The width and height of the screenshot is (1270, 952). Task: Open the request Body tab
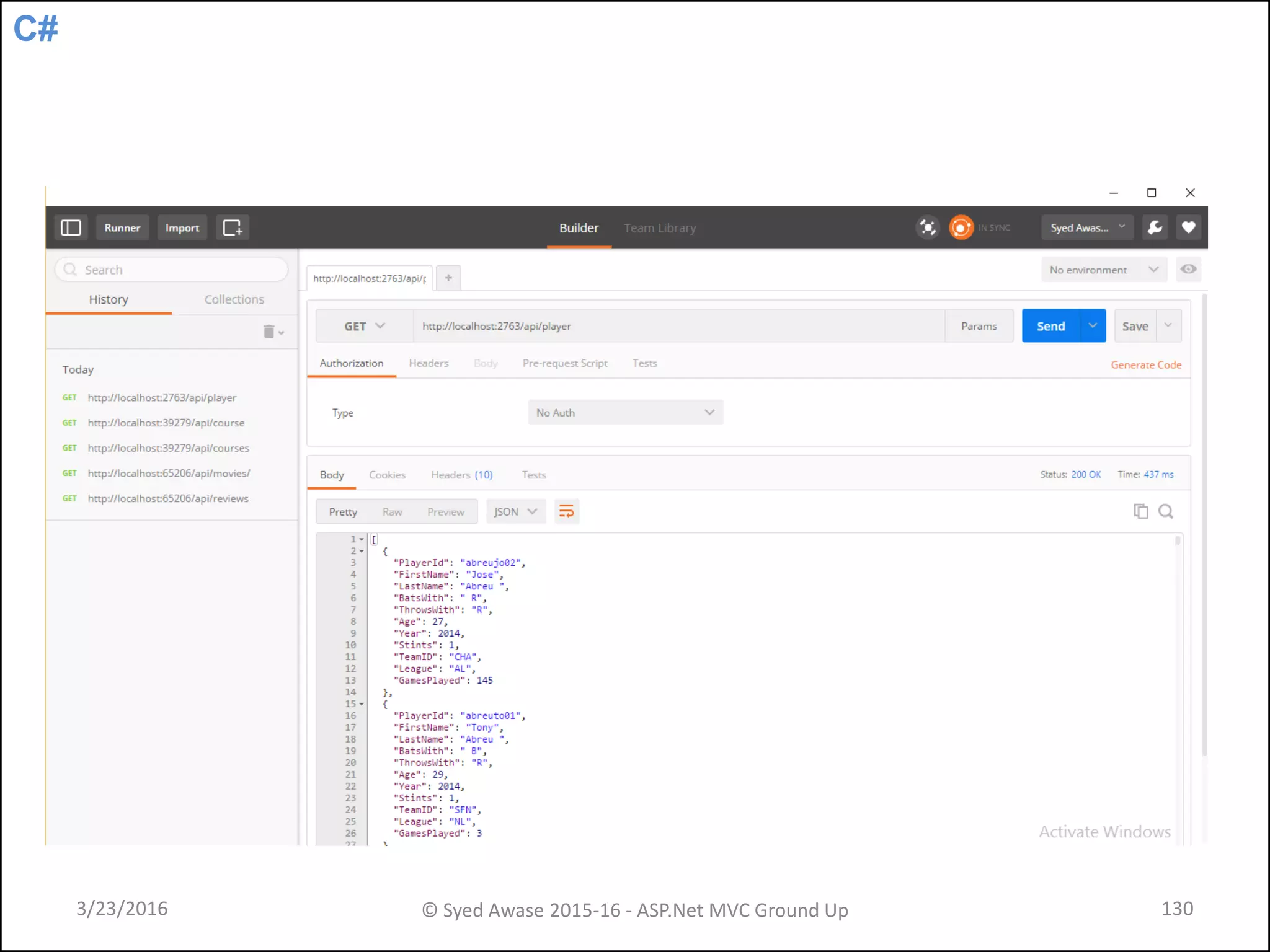coord(486,363)
